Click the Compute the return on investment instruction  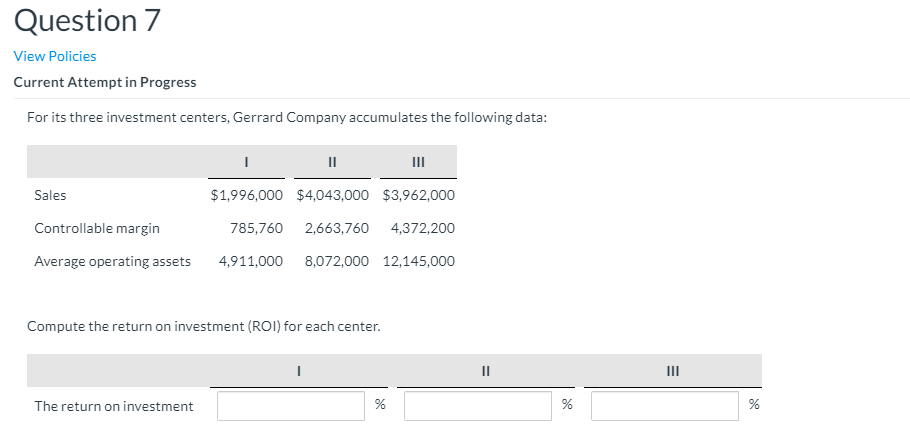coord(204,326)
